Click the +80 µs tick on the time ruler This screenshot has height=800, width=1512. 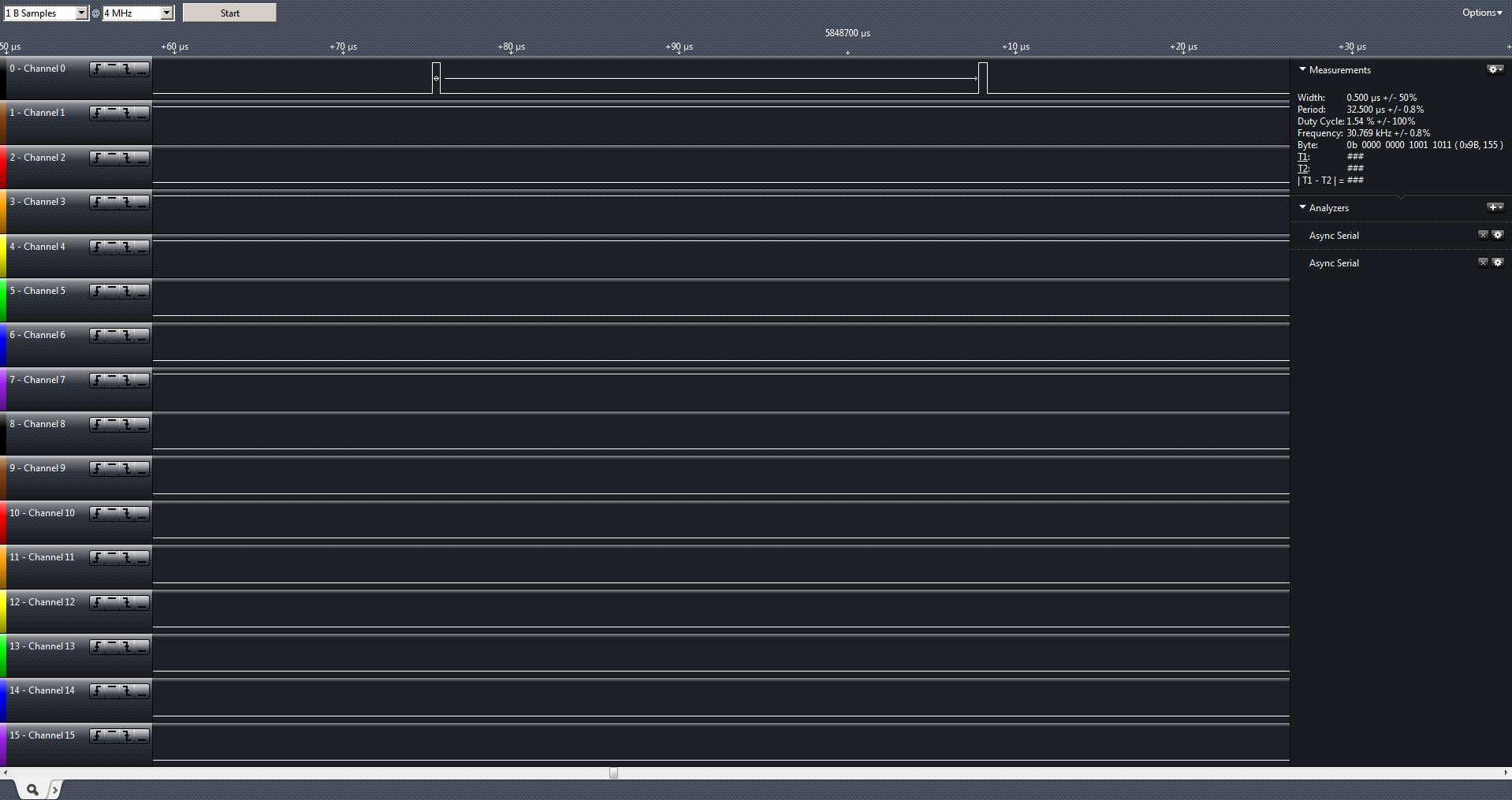click(x=511, y=47)
